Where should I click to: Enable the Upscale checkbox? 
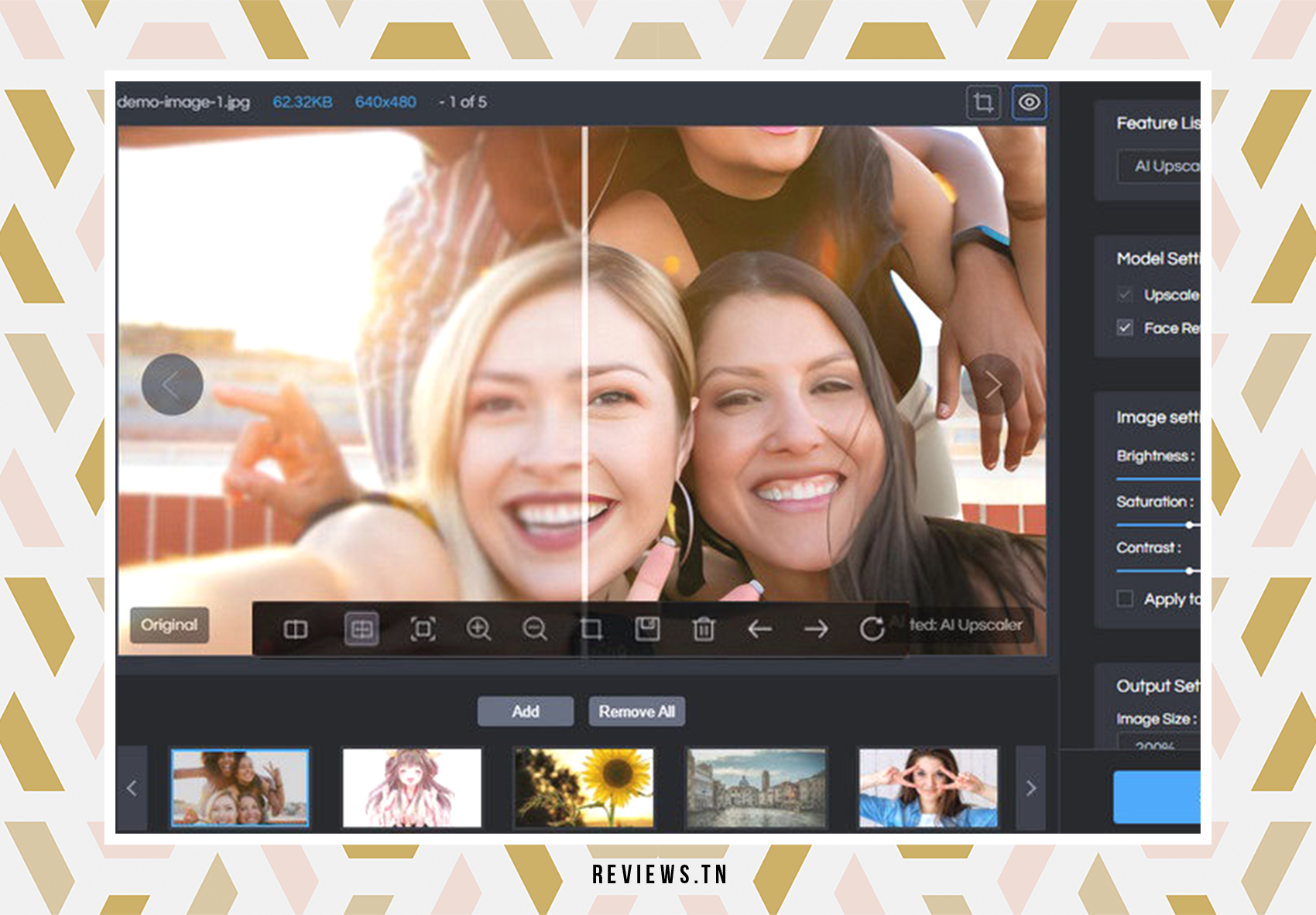click(x=1125, y=295)
